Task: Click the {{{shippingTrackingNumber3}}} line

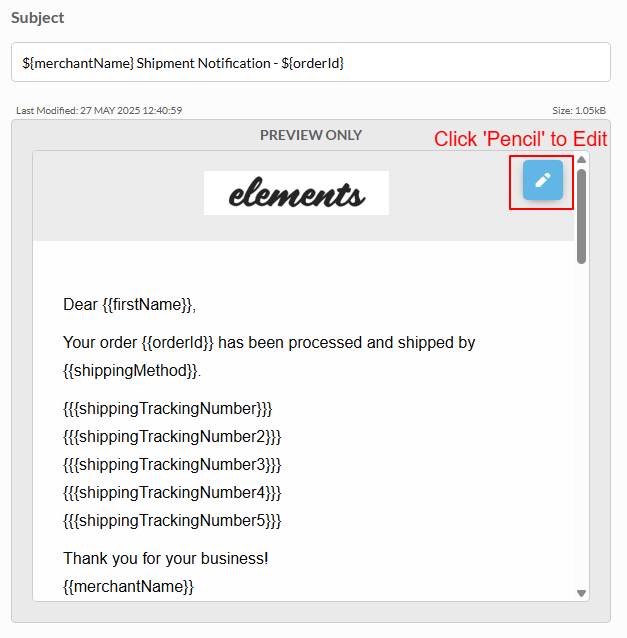Action: pos(172,465)
